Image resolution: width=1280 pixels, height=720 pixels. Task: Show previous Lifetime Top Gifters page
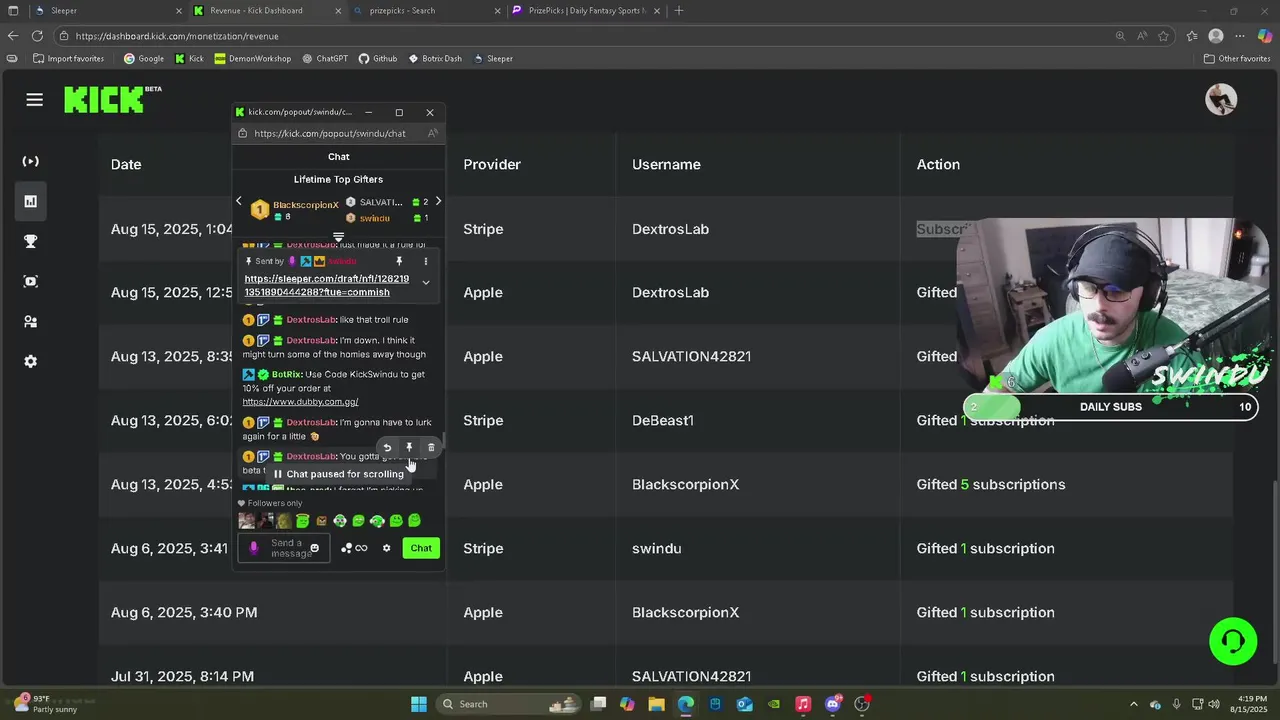pos(238,201)
